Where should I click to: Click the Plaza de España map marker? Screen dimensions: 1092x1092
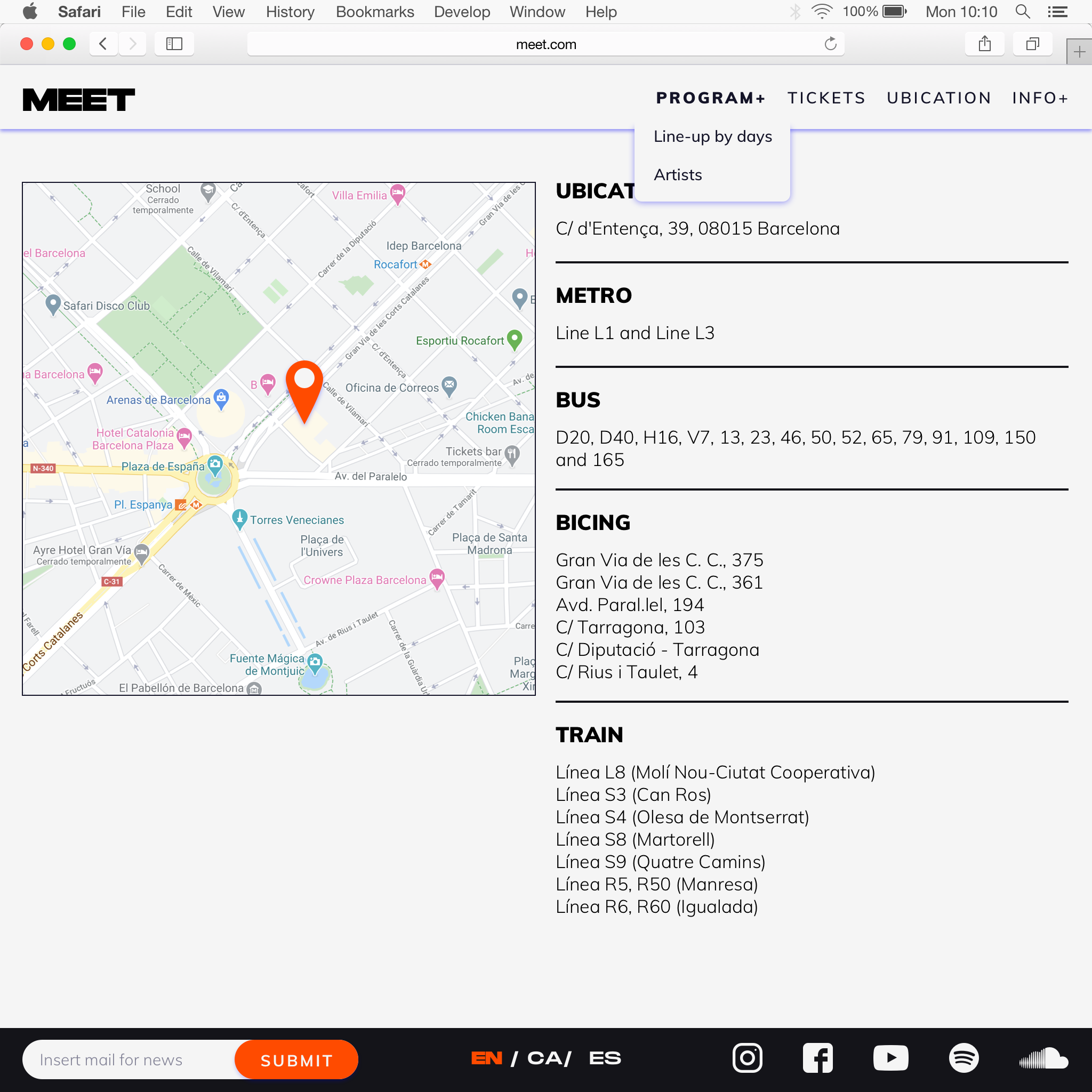click(x=215, y=465)
